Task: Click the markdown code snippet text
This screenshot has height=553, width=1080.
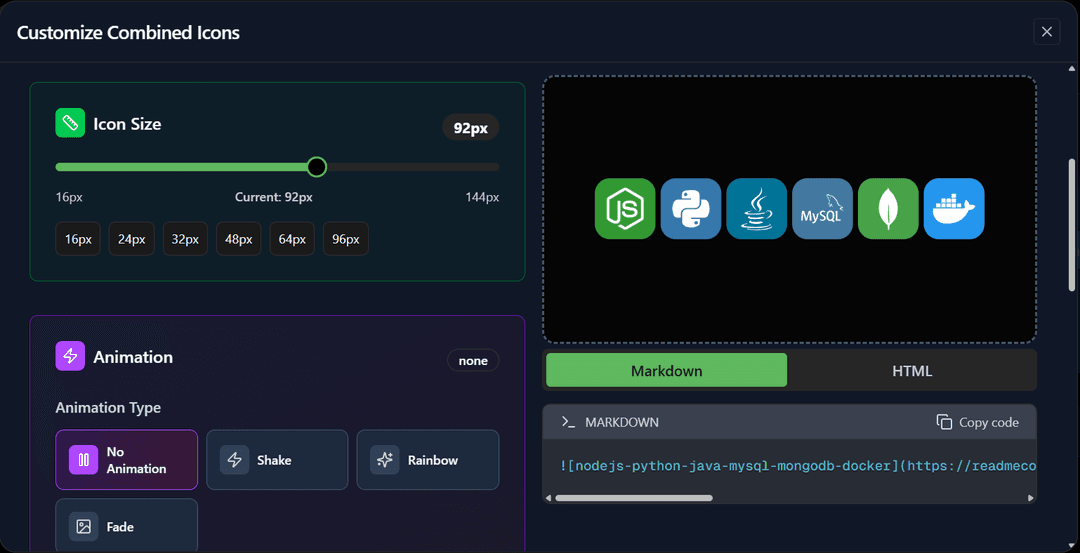Action: coord(798,466)
